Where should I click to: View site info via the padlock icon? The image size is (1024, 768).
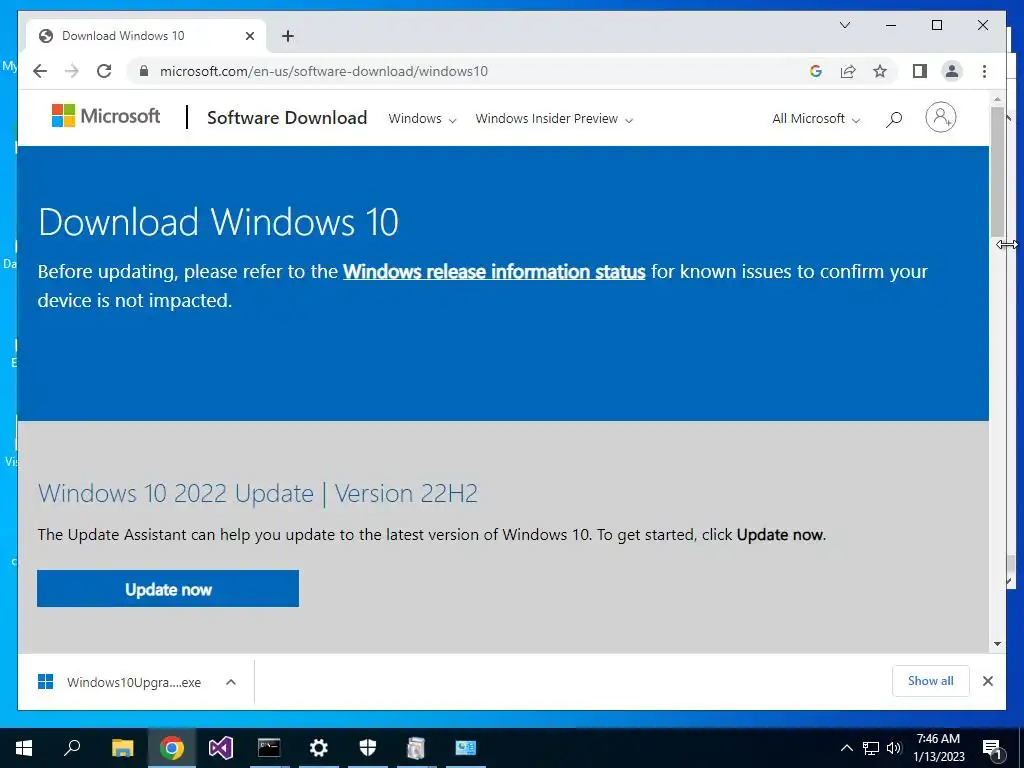[144, 71]
